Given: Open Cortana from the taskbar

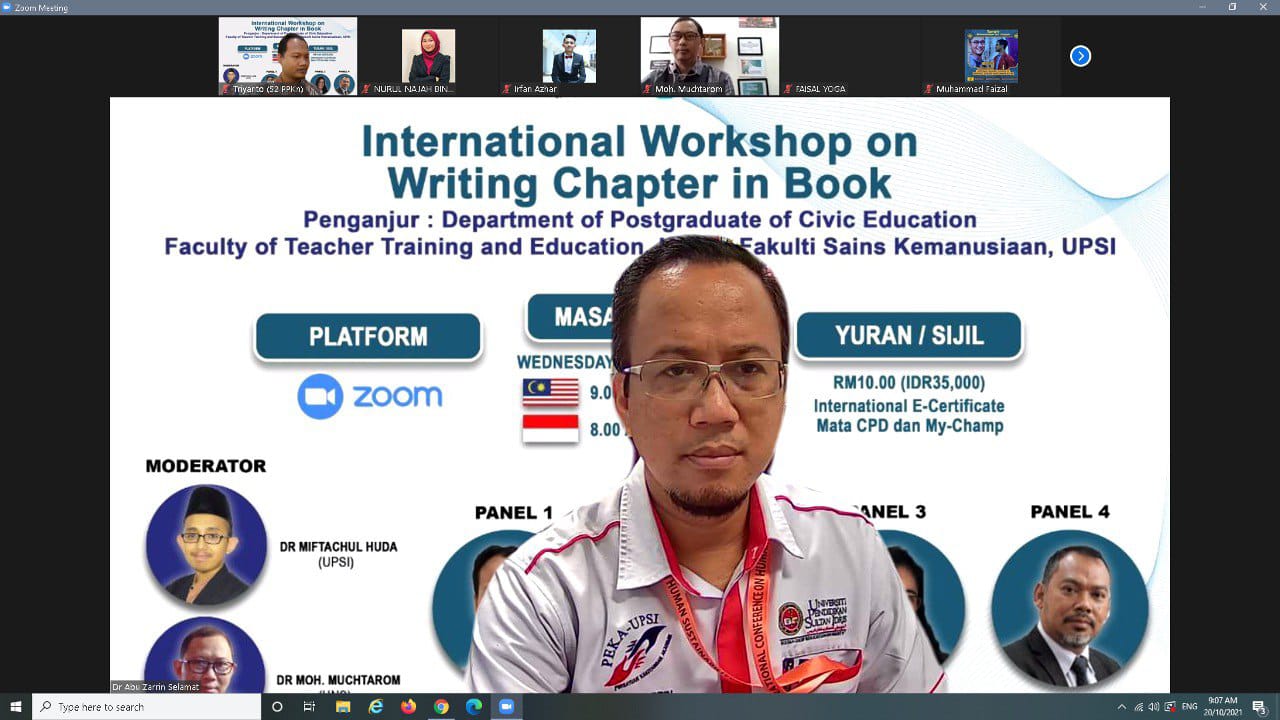Looking at the screenshot, I should [x=277, y=707].
